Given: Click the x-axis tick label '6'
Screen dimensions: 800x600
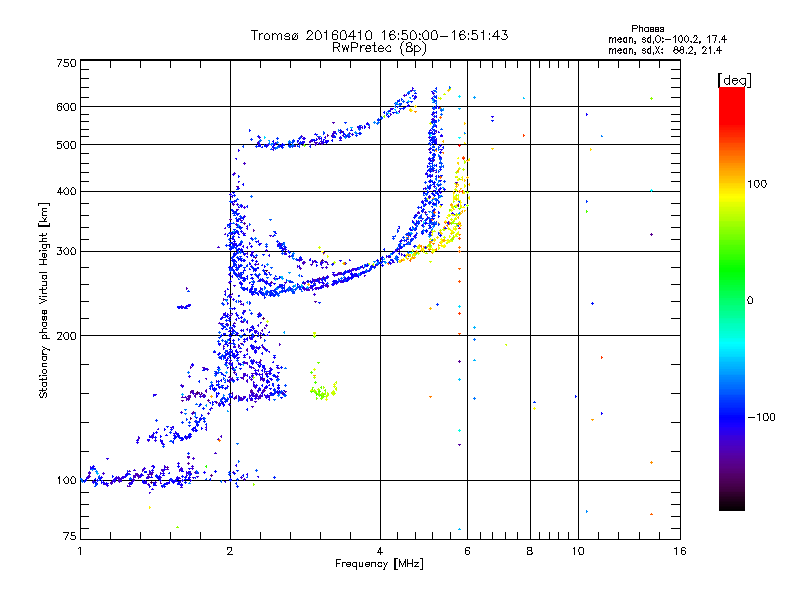Looking at the screenshot, I should [x=467, y=551].
